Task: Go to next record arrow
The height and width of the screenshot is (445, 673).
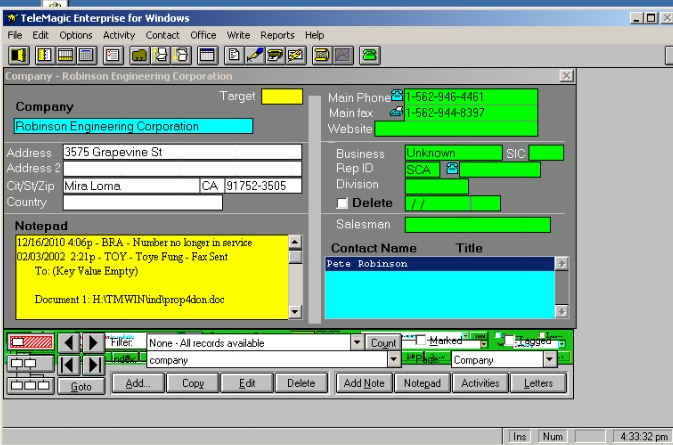Action: coord(93,342)
